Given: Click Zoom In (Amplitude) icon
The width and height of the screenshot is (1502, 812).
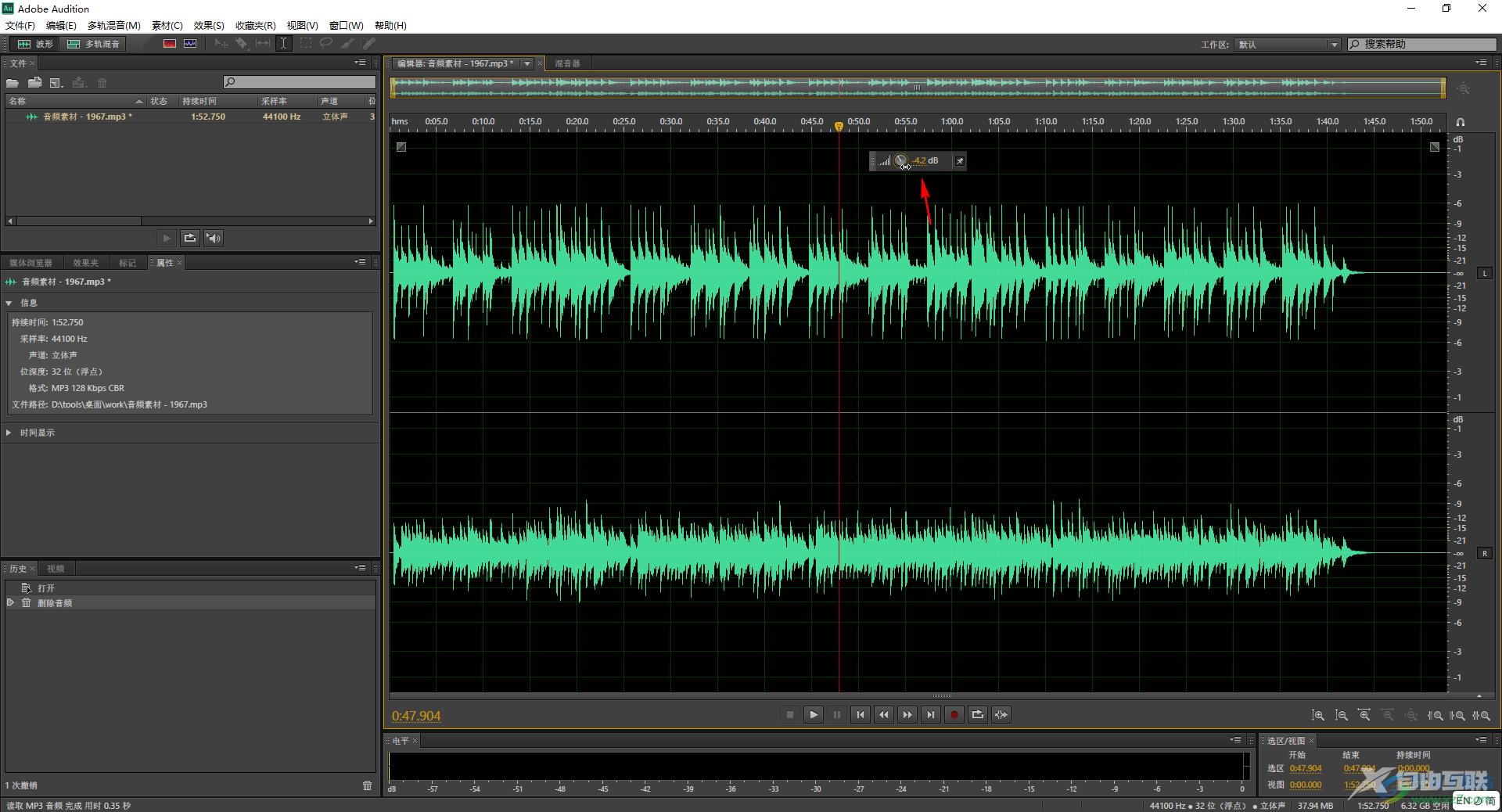Looking at the screenshot, I should tap(1318, 715).
